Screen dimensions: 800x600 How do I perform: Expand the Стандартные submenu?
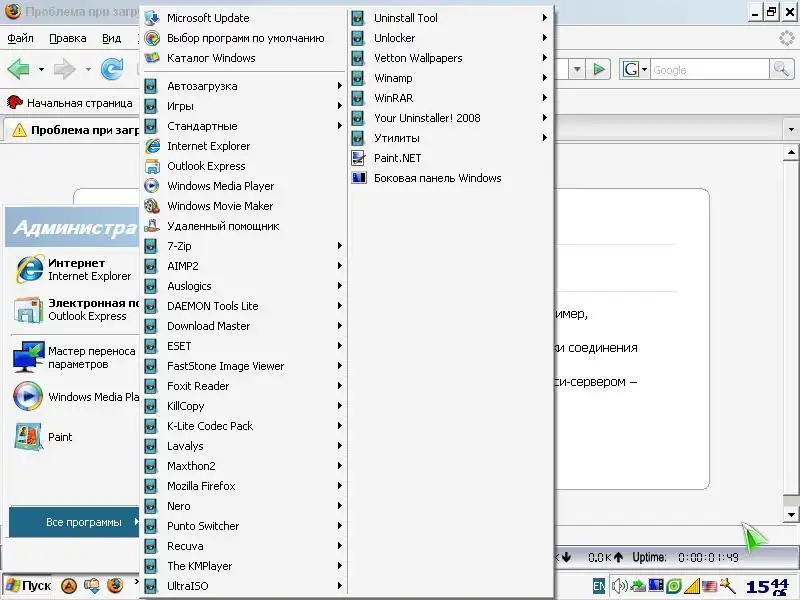click(x=244, y=126)
